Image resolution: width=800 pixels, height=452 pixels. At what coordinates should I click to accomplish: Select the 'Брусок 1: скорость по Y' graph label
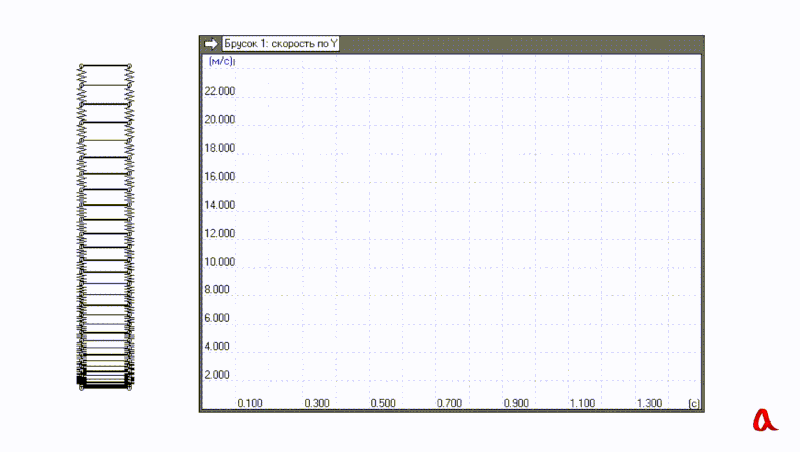click(281, 44)
